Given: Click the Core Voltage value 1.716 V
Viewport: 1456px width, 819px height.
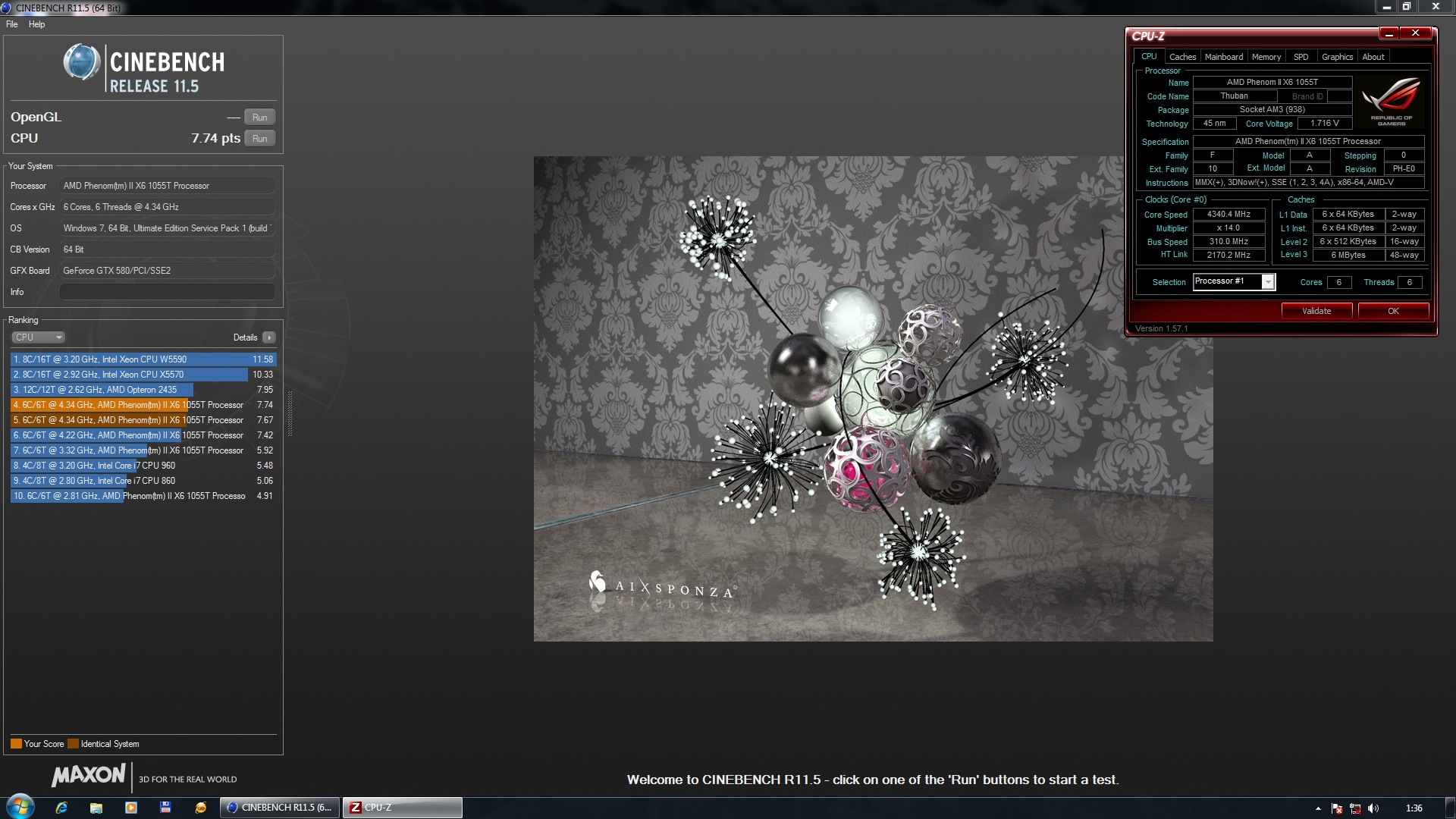Looking at the screenshot, I should [1324, 124].
